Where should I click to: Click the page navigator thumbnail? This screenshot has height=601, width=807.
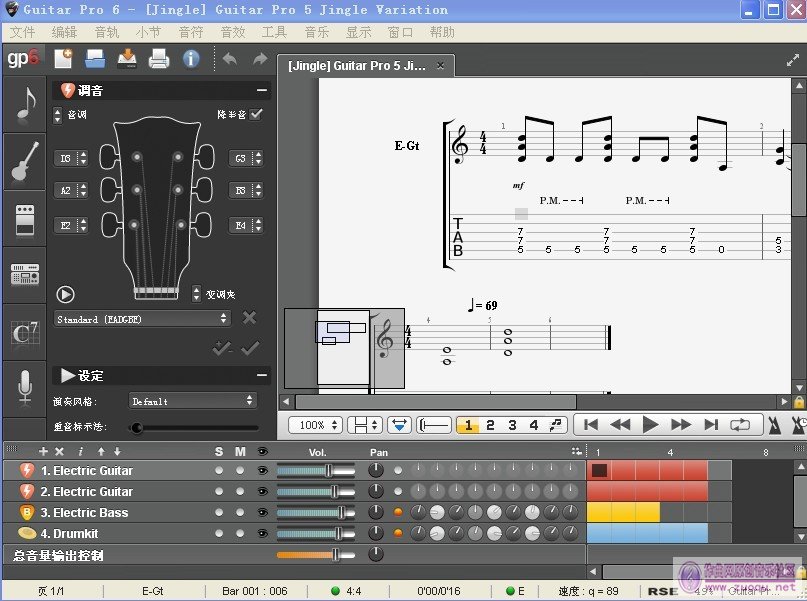(344, 348)
